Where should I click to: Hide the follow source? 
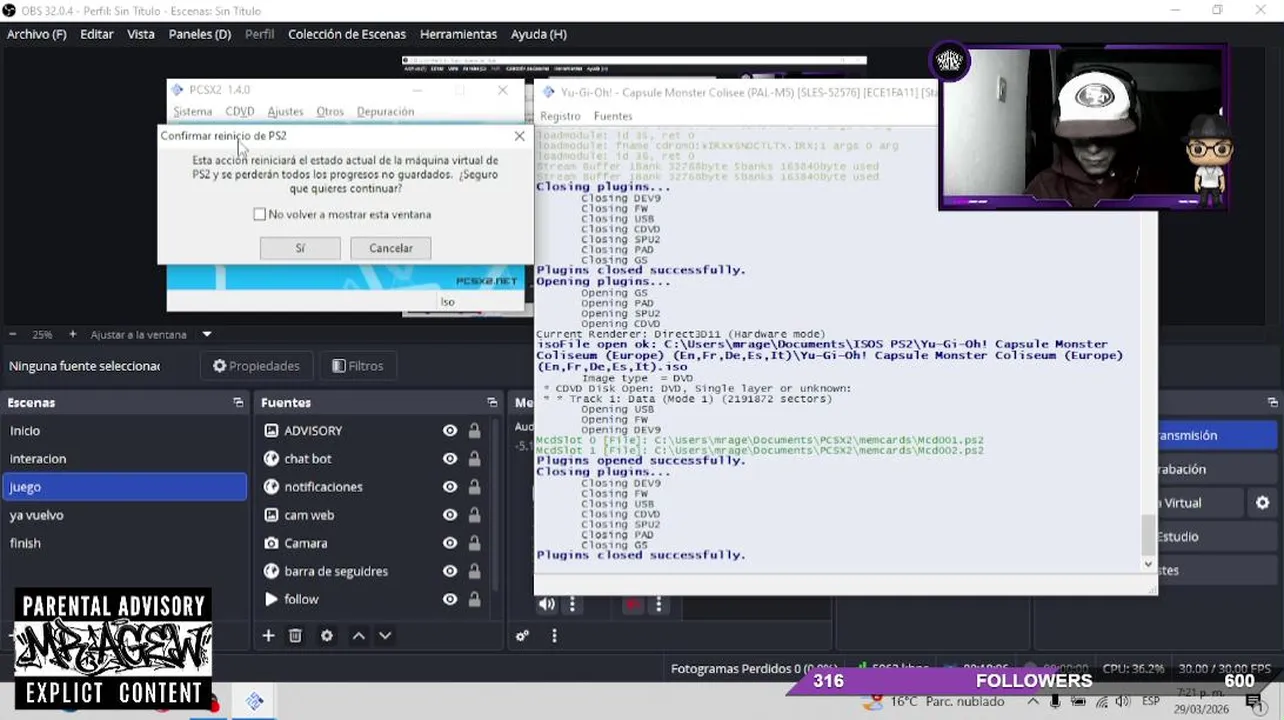(x=450, y=599)
